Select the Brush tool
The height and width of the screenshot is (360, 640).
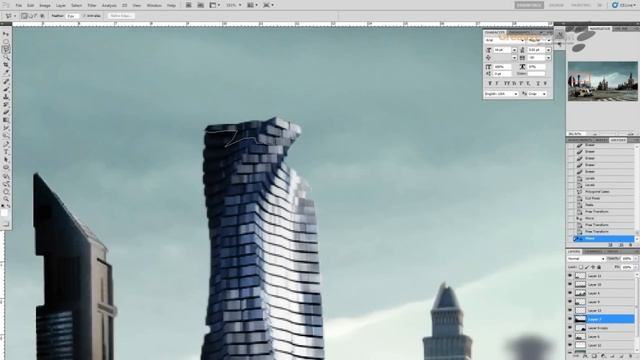(6, 89)
